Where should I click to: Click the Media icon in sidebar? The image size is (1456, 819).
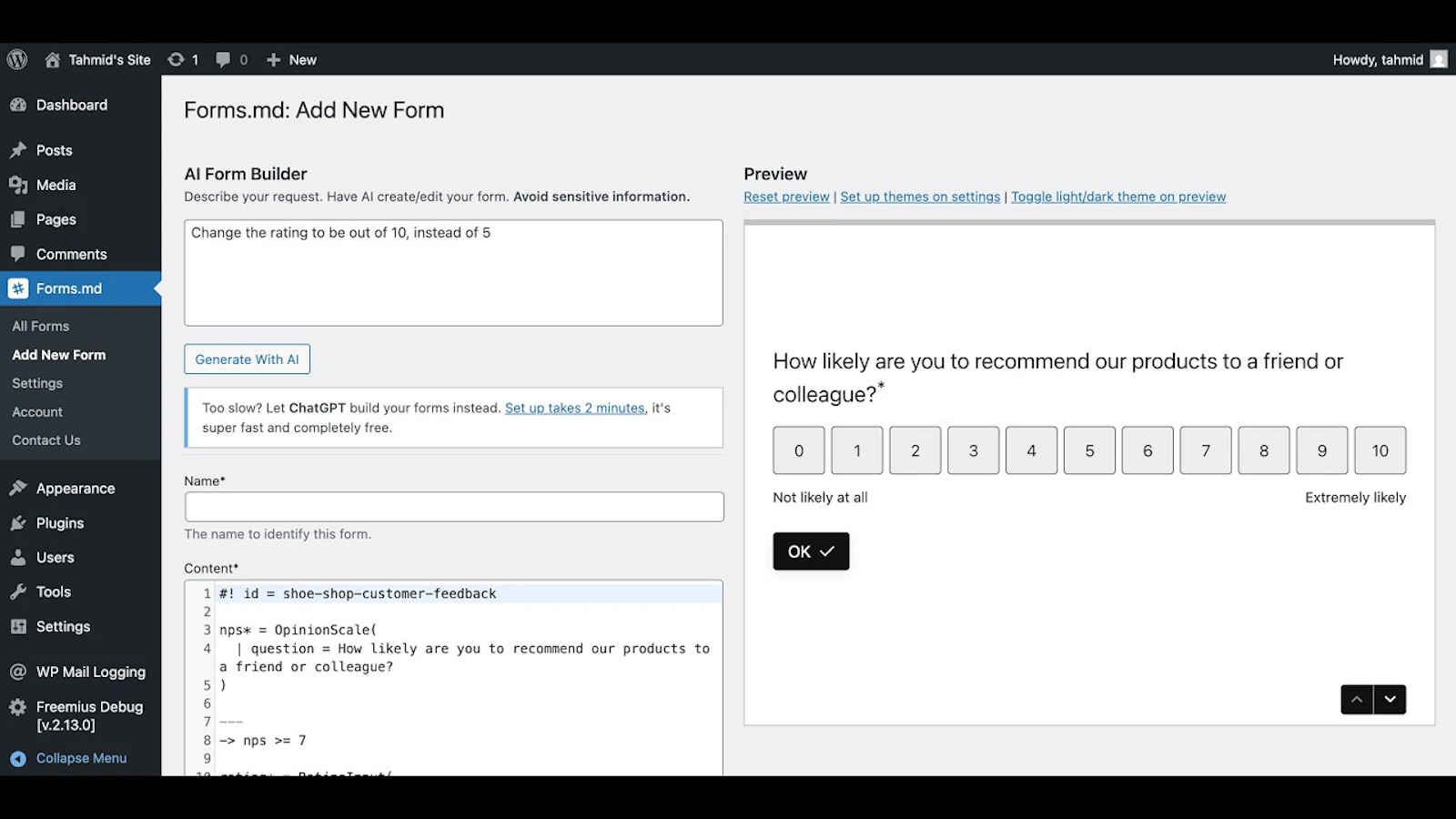pyautogui.click(x=18, y=185)
